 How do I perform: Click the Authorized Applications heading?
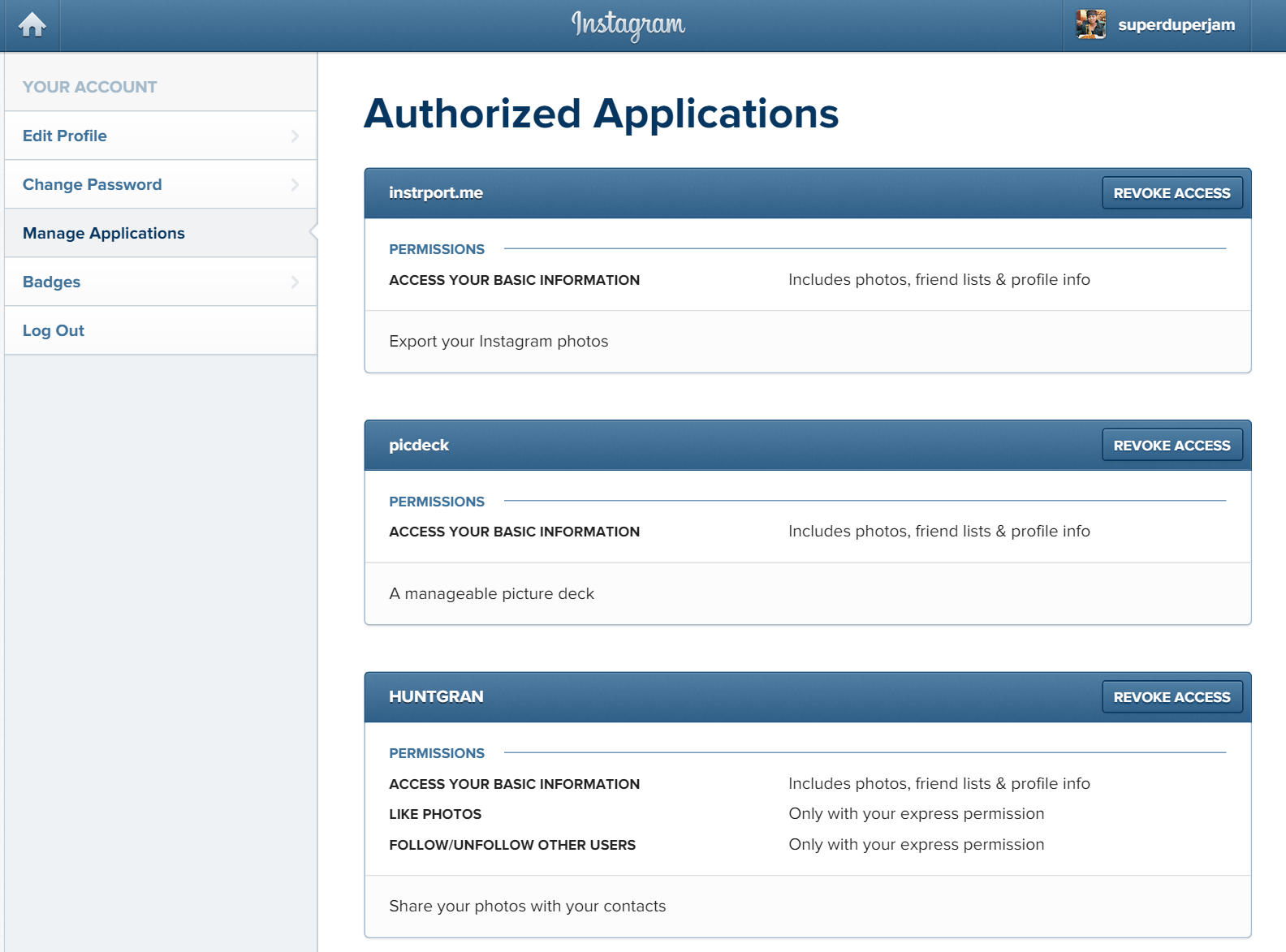click(x=601, y=114)
